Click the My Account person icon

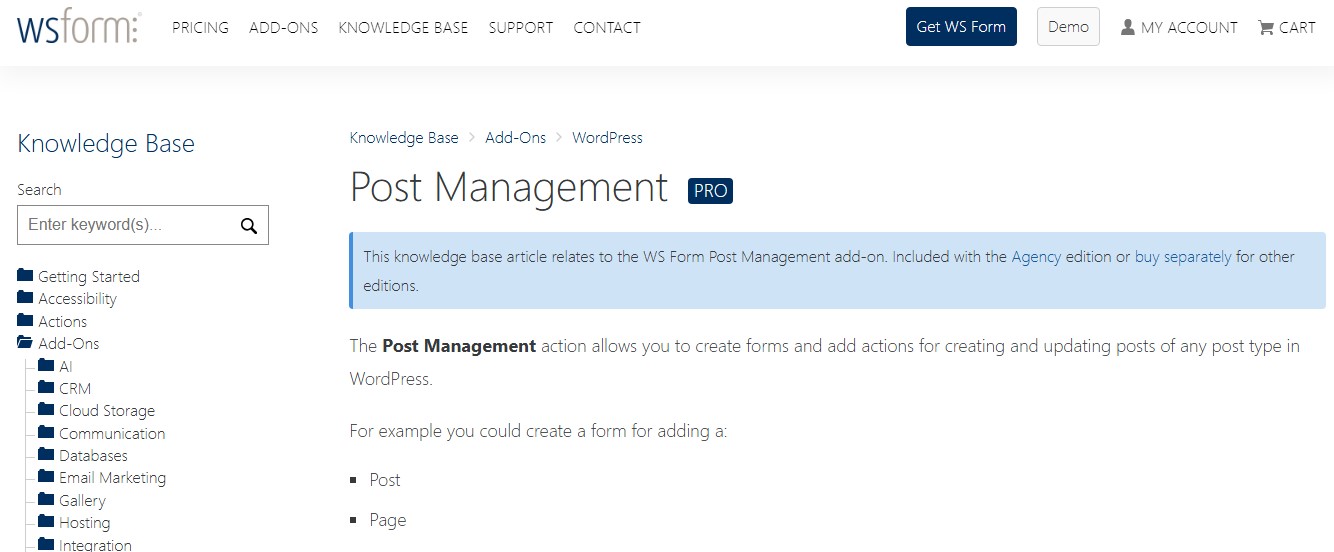[x=1128, y=27]
